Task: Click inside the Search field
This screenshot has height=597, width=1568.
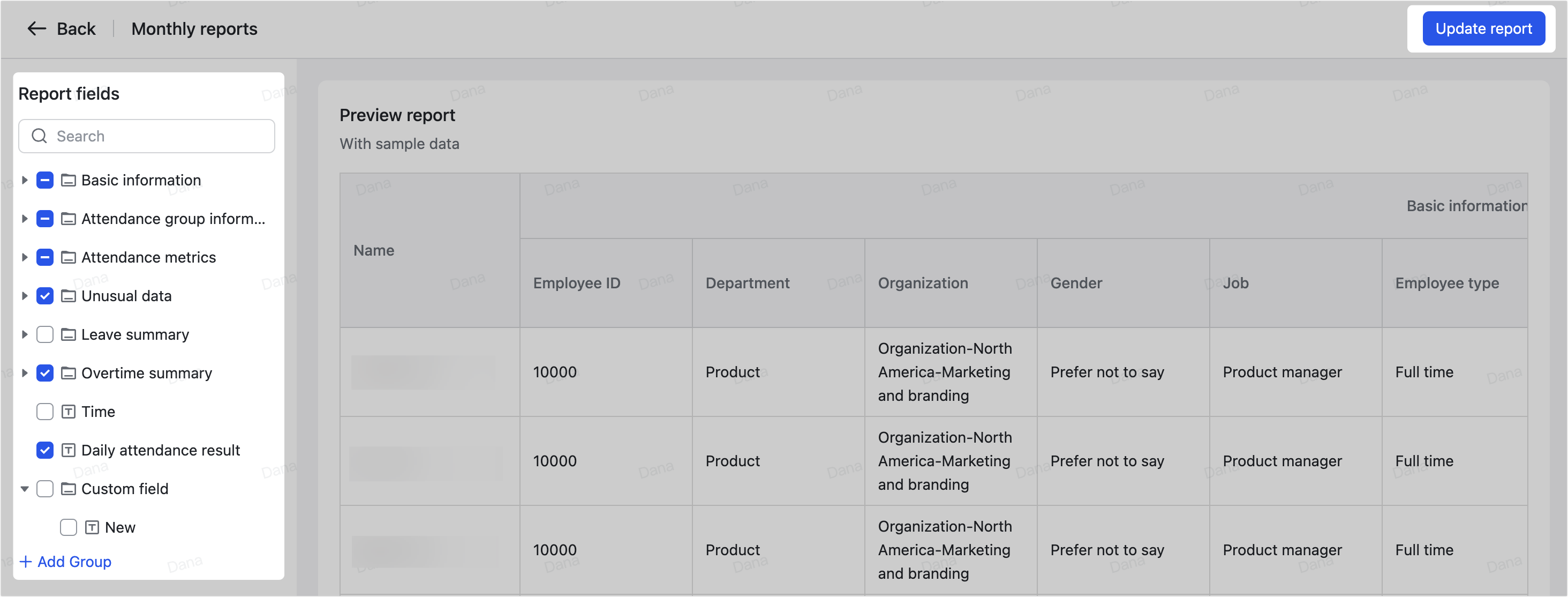Action: click(146, 136)
